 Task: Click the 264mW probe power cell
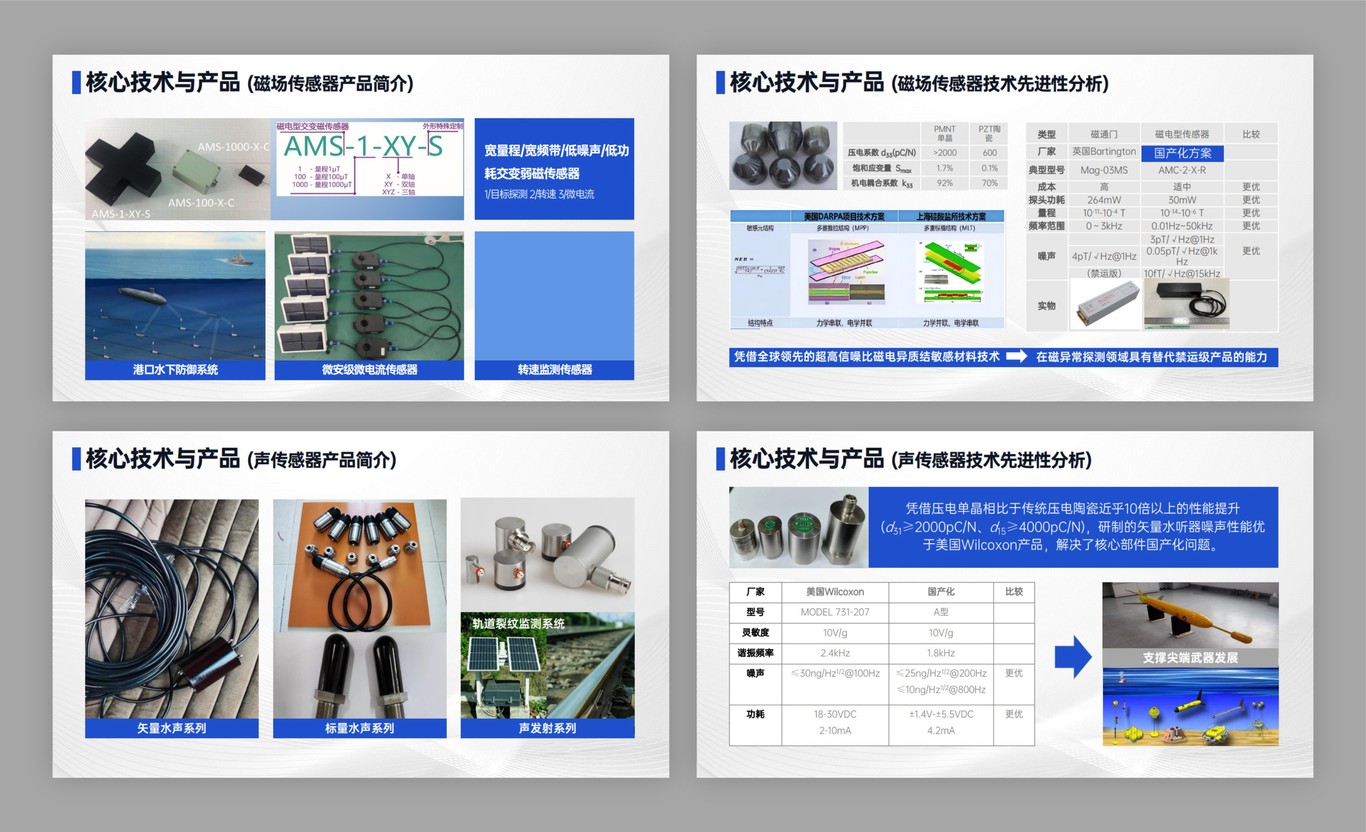[1104, 200]
